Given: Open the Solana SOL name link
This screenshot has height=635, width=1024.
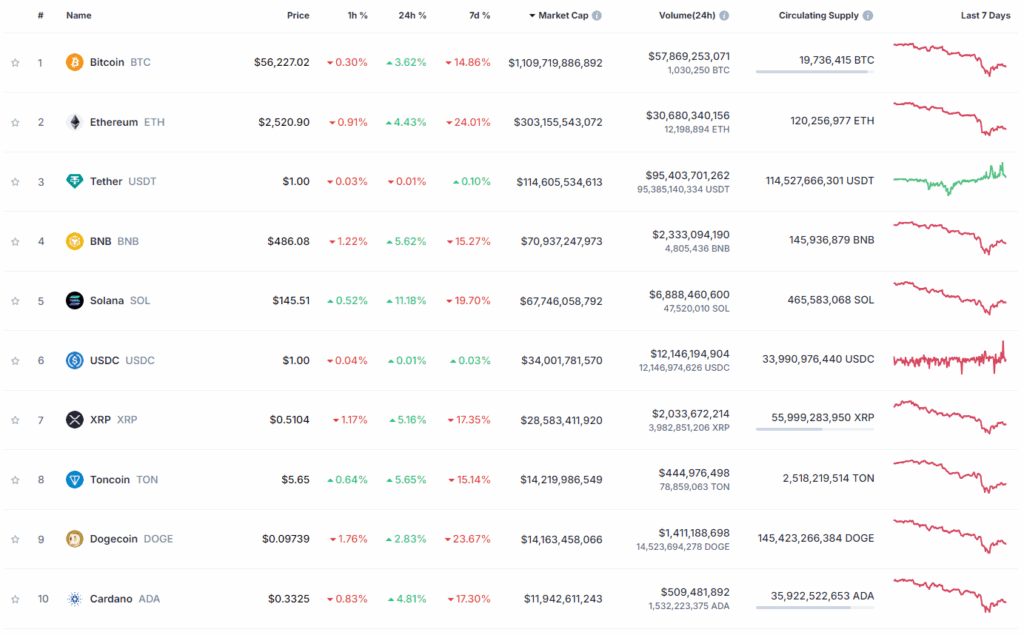Looking at the screenshot, I should tap(120, 301).
